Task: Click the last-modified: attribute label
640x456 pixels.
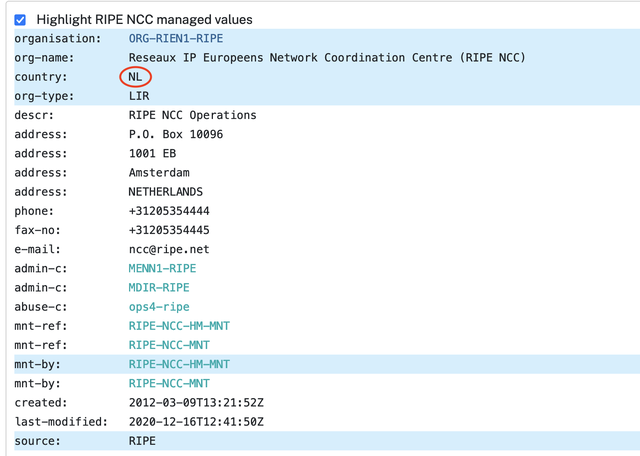Action: 61,422
